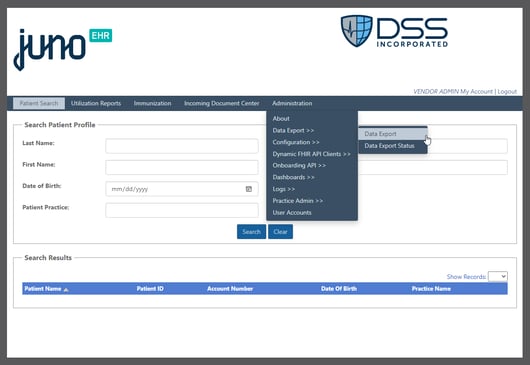
Task: Open the Incoming Document Center menu
Action: (x=222, y=103)
